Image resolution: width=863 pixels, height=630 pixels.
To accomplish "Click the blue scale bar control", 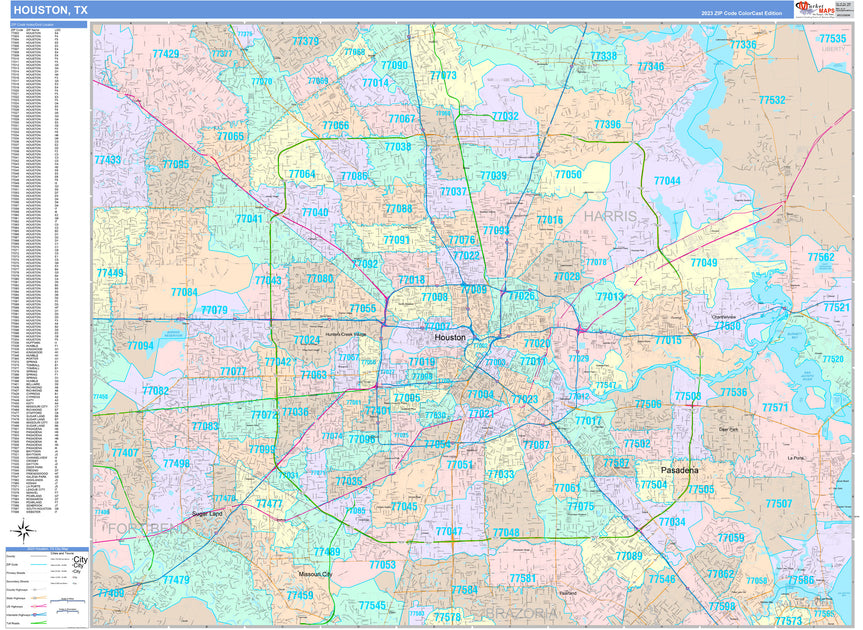I will 67,601.
